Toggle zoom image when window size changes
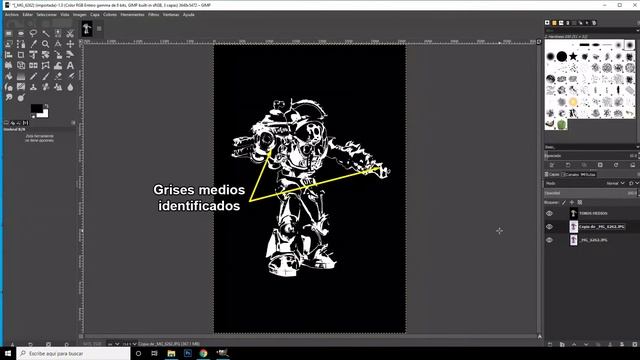Viewport: 640px width, 360px height. [539, 42]
